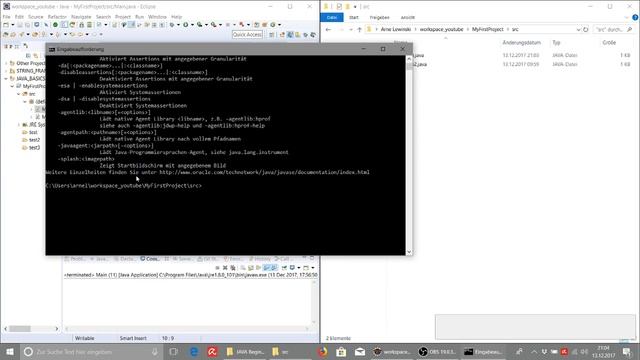The height and width of the screenshot is (360, 640).
Task: Click the Help icon in File Explorer
Action: click(635, 17)
